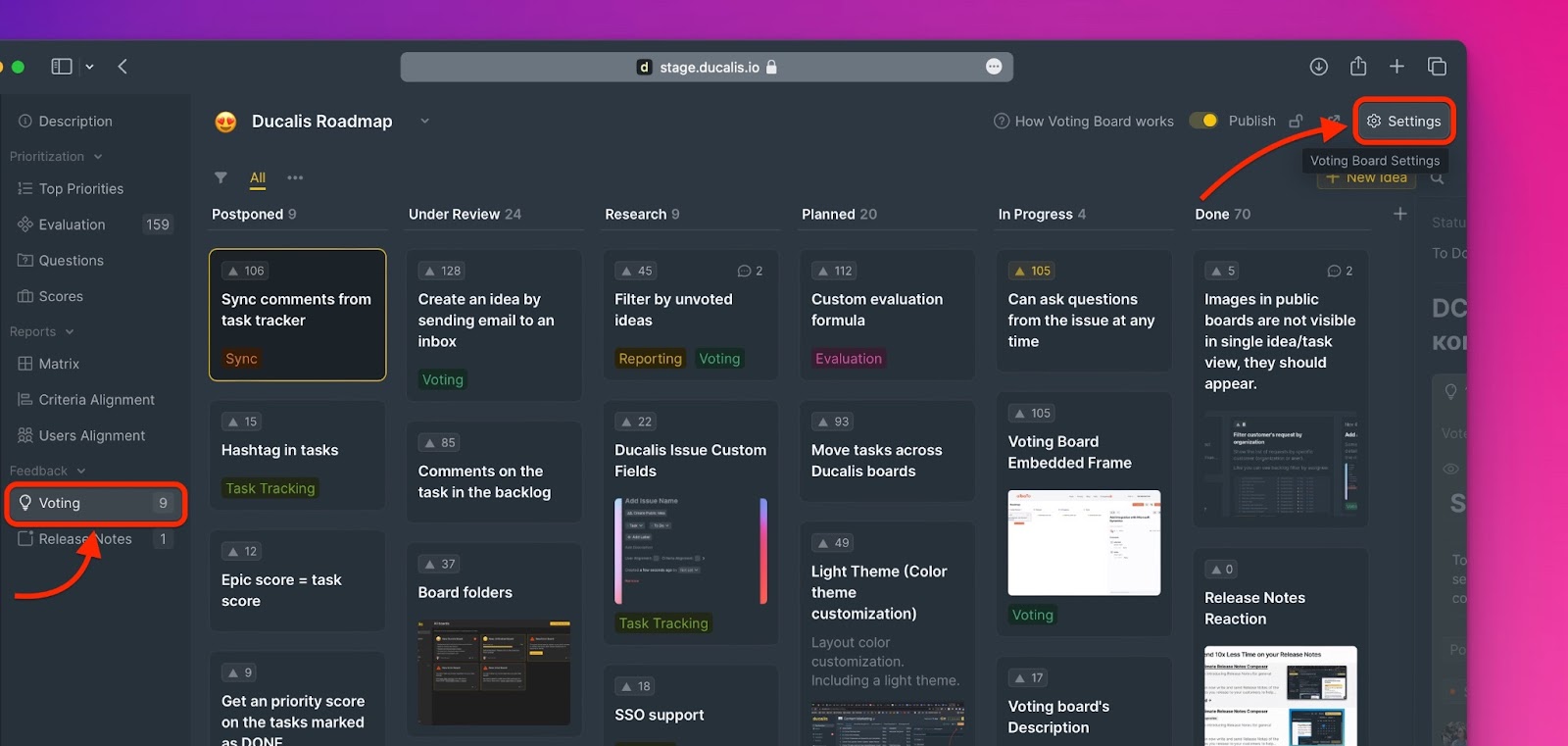The height and width of the screenshot is (746, 1568).
Task: Select the Voting board in sidebar
Action: 95,503
